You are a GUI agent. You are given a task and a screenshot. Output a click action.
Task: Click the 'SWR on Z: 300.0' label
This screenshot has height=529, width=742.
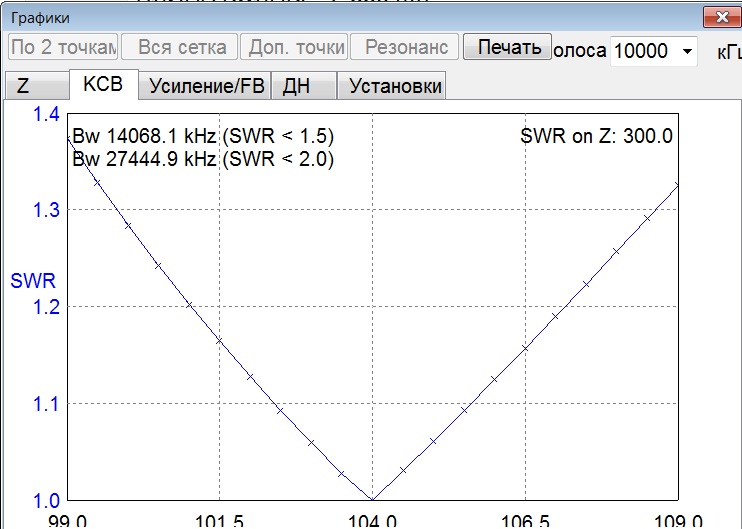click(596, 136)
